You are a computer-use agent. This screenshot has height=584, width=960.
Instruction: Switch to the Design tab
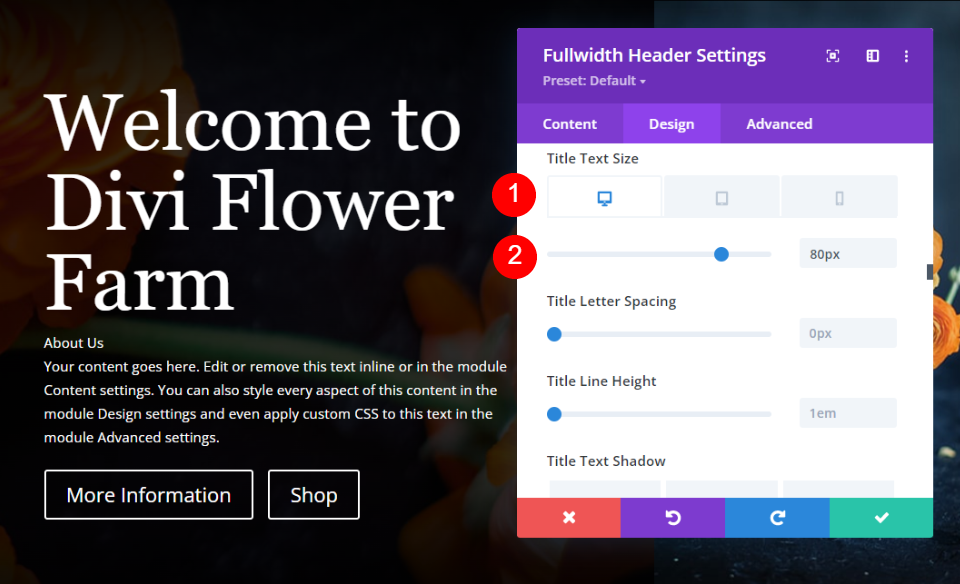[672, 124]
